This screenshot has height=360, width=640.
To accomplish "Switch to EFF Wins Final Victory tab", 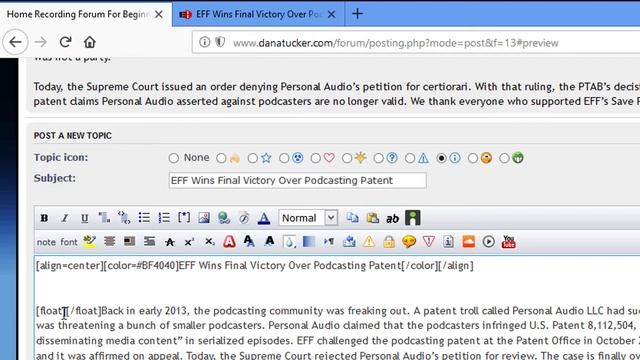I will 257,14.
